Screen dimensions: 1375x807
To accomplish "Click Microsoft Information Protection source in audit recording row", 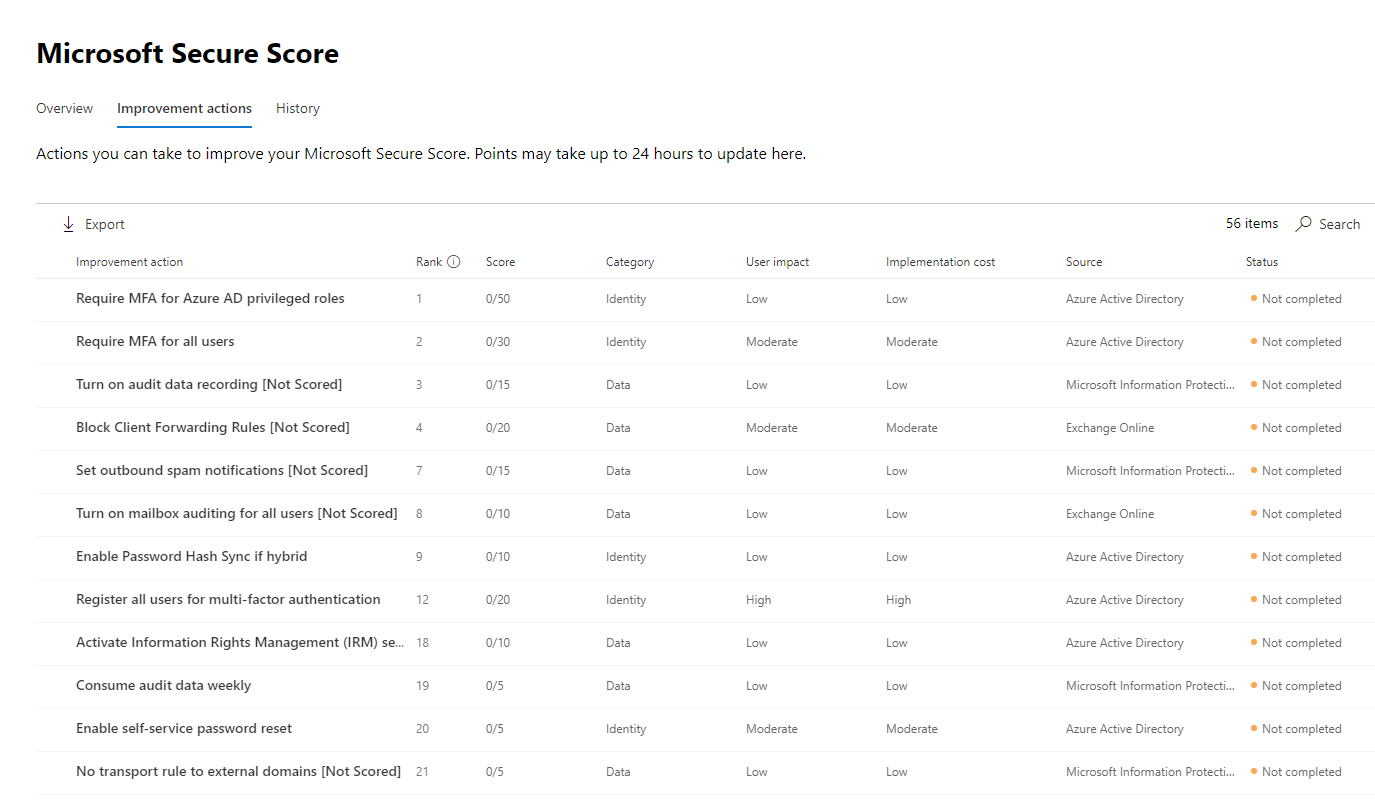I will 1150,385.
